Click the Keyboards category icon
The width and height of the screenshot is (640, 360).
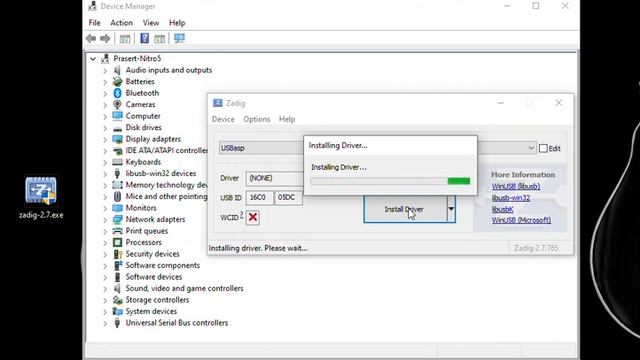pos(118,162)
